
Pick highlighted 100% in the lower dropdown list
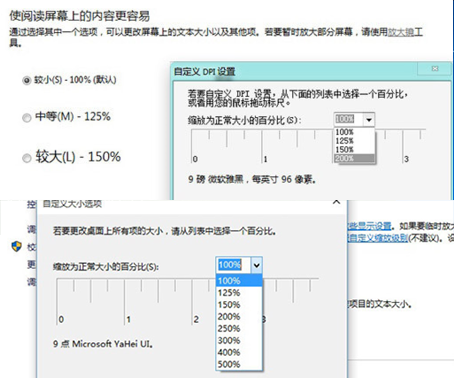[x=239, y=281]
